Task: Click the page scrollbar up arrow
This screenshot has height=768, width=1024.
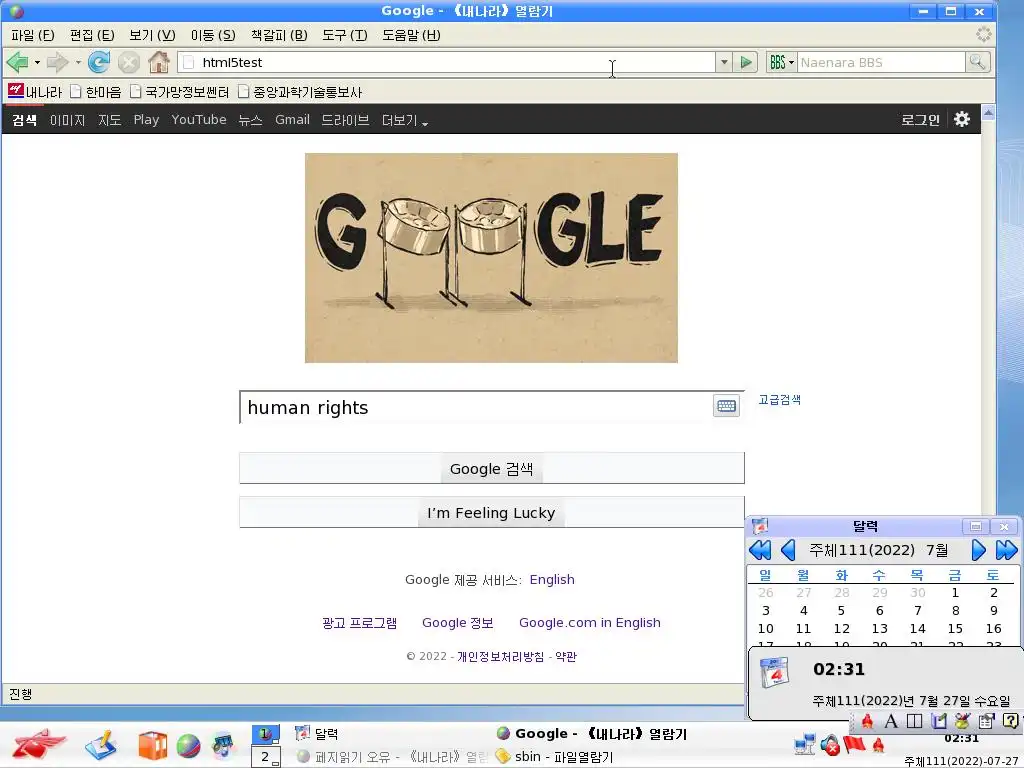Action: 988,112
